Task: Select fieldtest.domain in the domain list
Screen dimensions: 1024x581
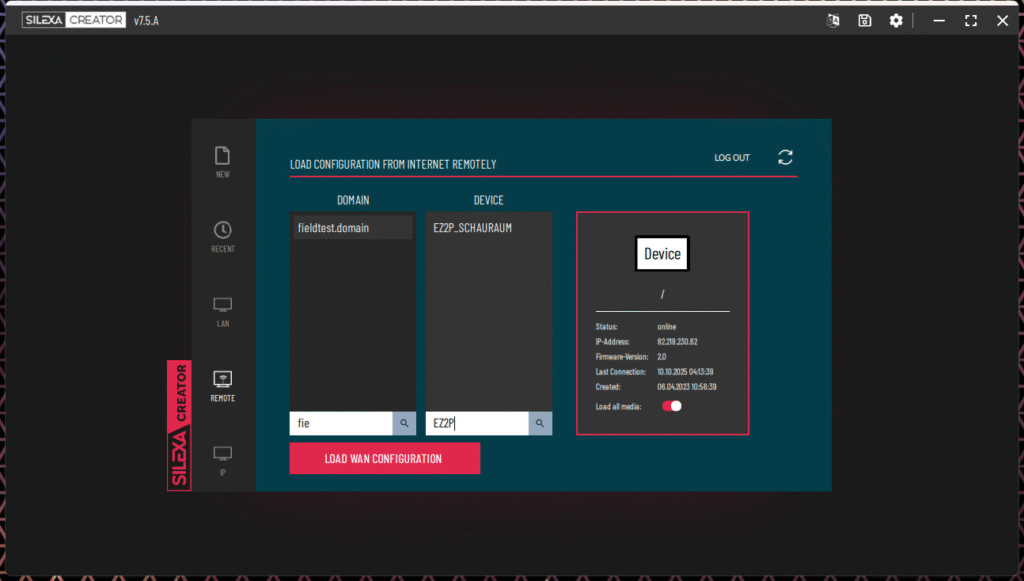Action: point(352,228)
